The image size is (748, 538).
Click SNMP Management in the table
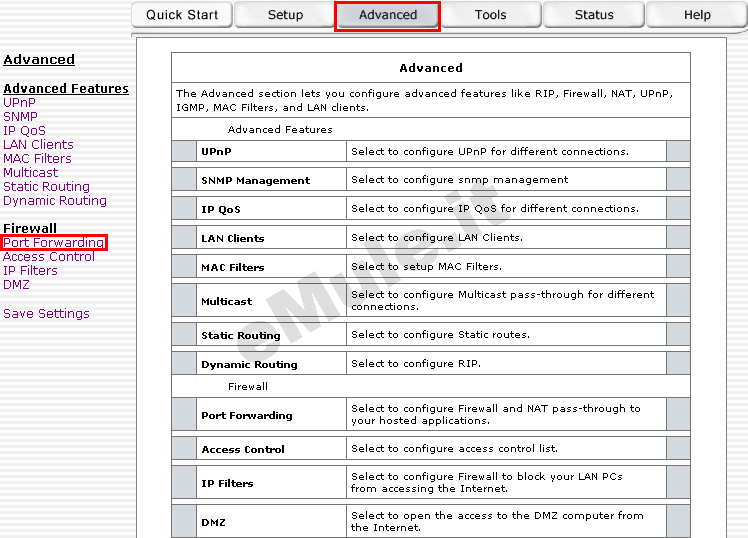pos(255,181)
